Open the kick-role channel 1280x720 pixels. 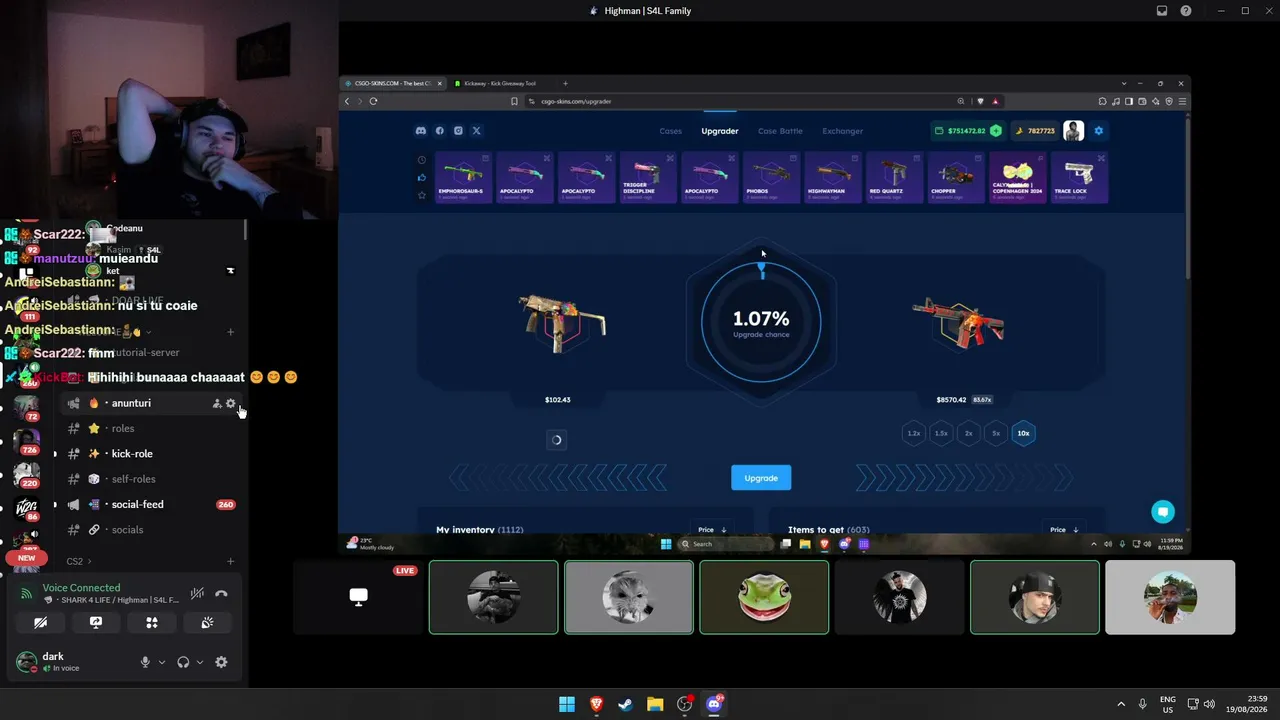(132, 454)
